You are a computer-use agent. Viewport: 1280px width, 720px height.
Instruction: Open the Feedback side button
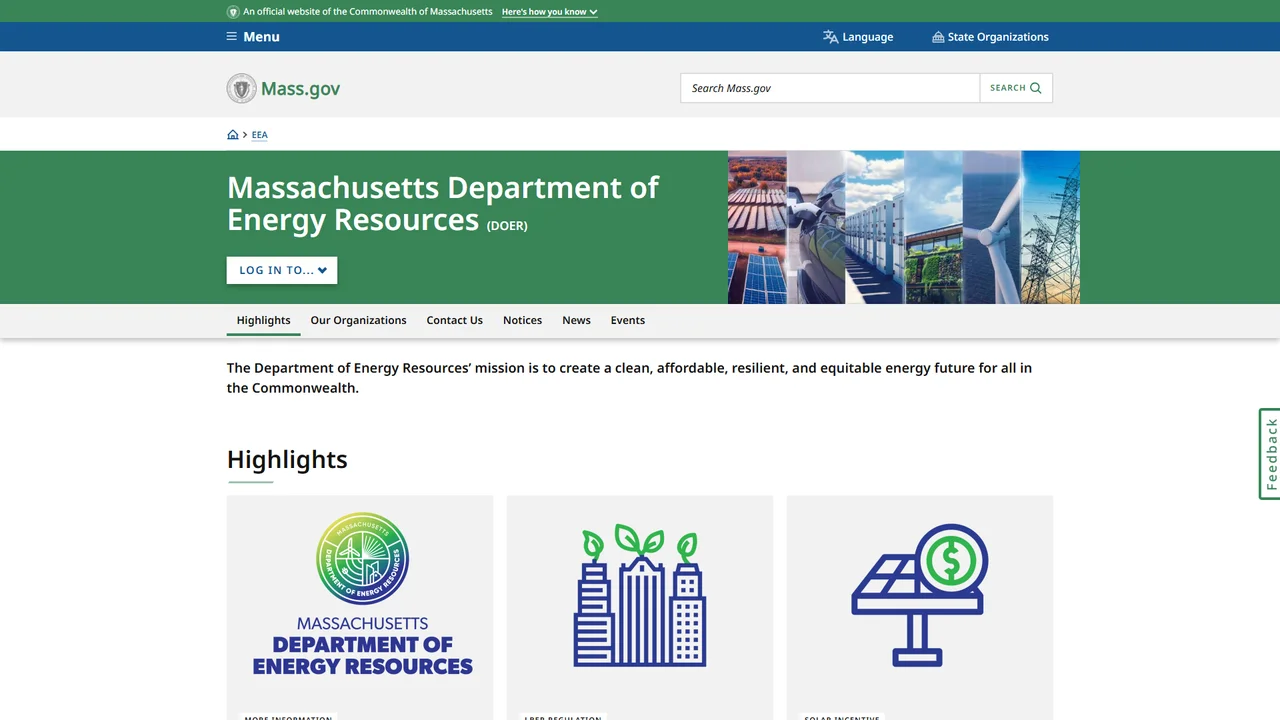coord(1270,454)
